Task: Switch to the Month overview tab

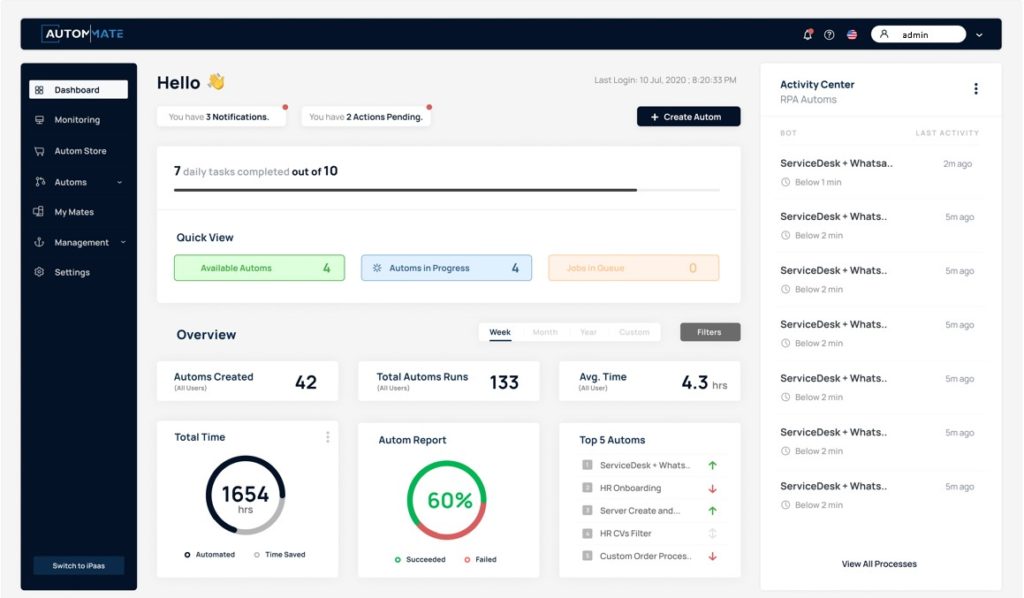Action: [x=545, y=332]
